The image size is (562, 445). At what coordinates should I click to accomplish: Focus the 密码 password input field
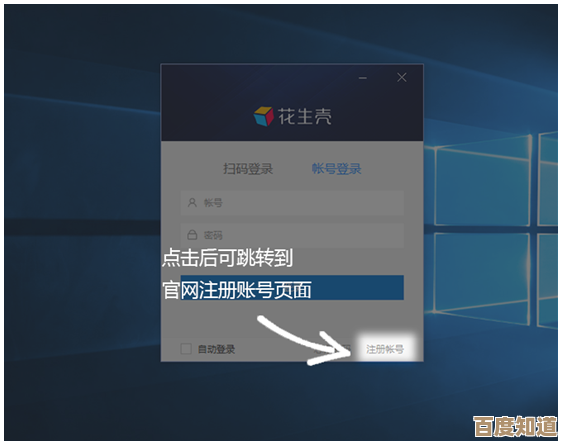pos(292,235)
